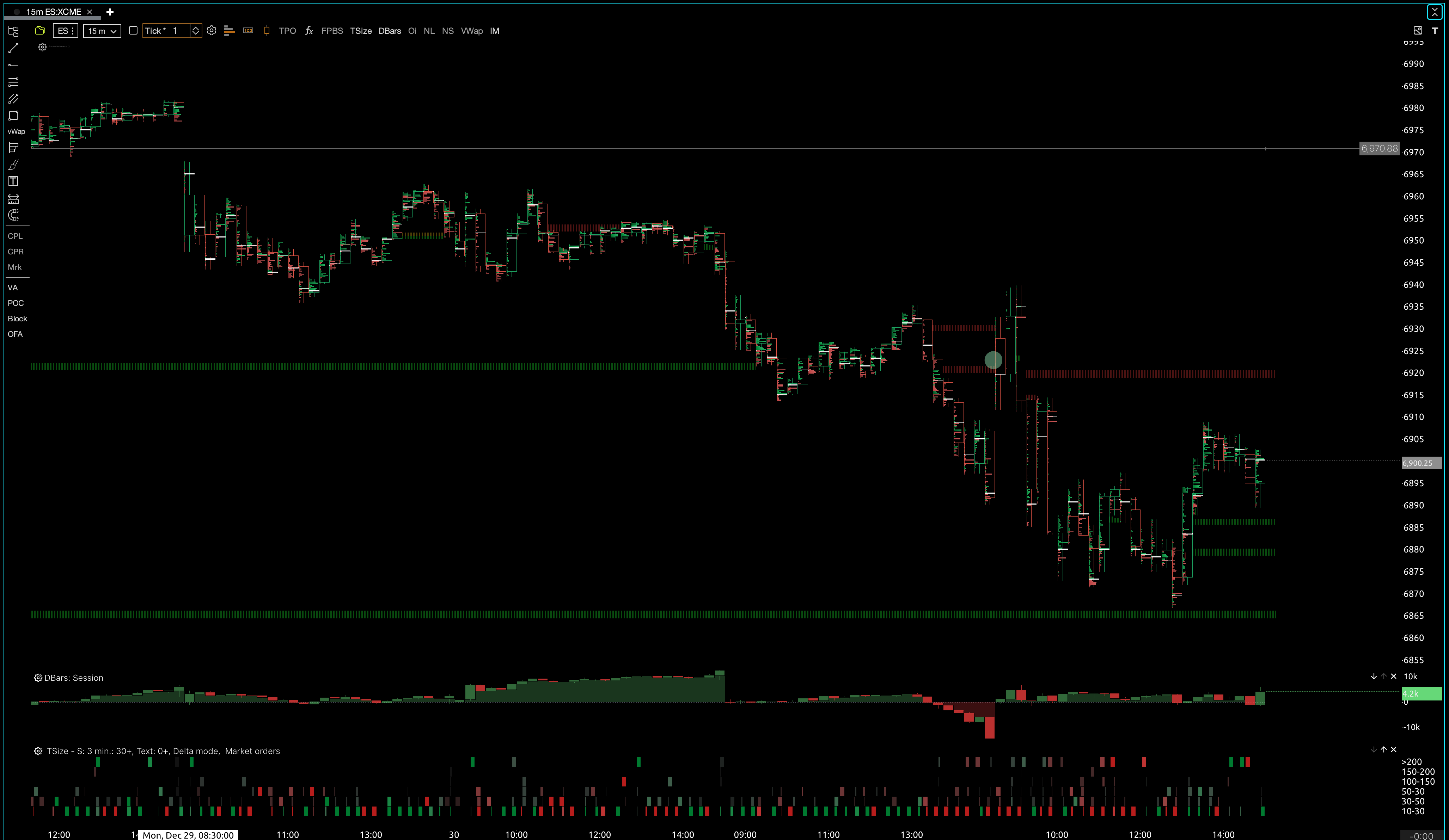Toggle the TSize indicator
Viewport: 1449px width, 840px height.
click(361, 31)
